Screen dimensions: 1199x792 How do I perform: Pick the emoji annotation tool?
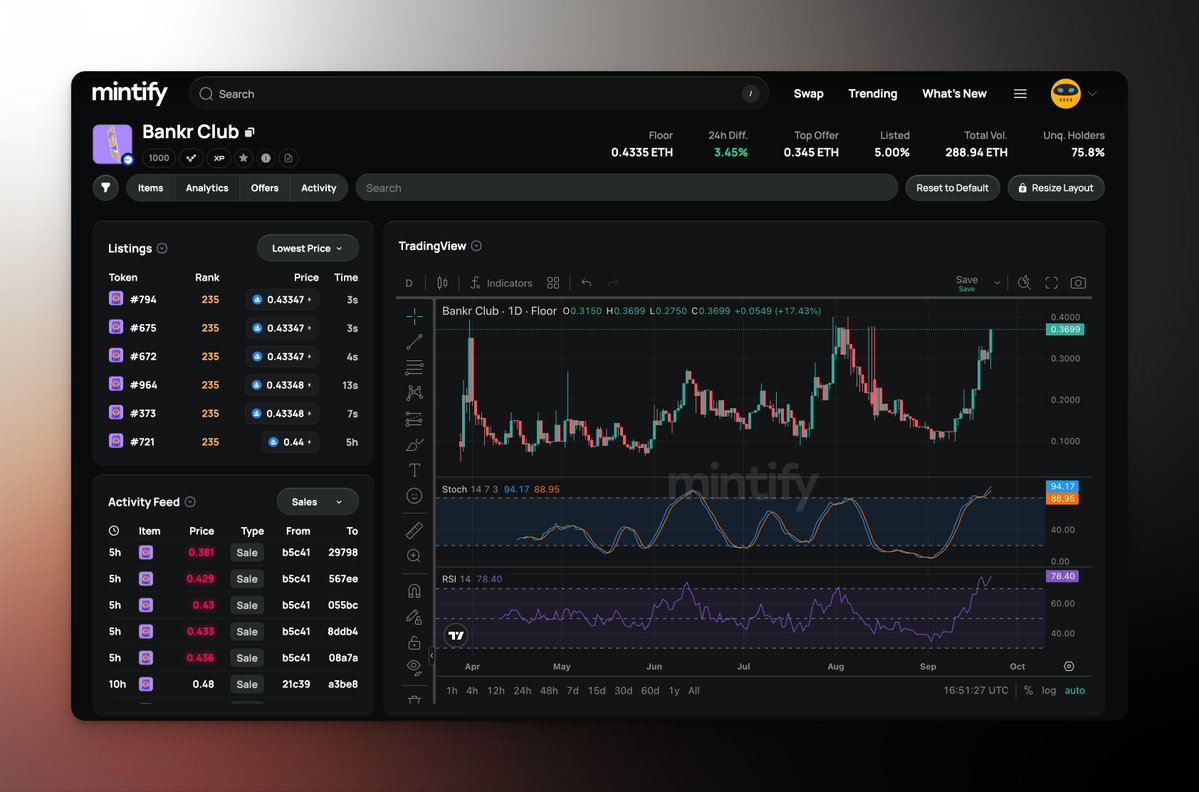click(x=414, y=495)
